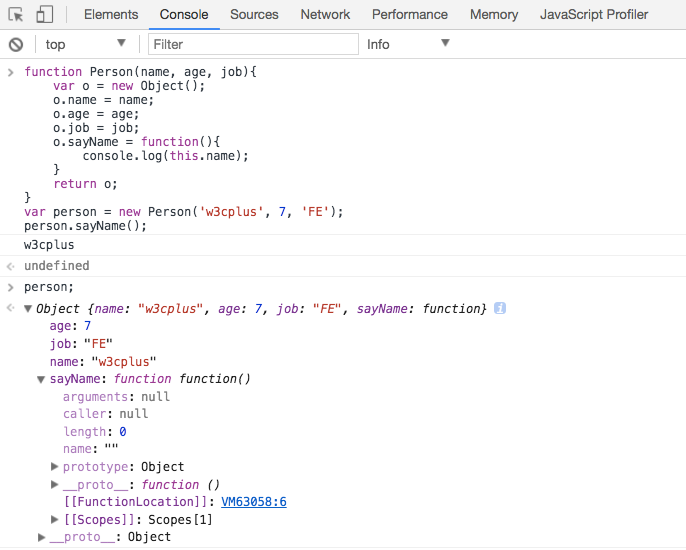The image size is (686, 550).
Task: Select the length: 0 row
Action: [95, 432]
